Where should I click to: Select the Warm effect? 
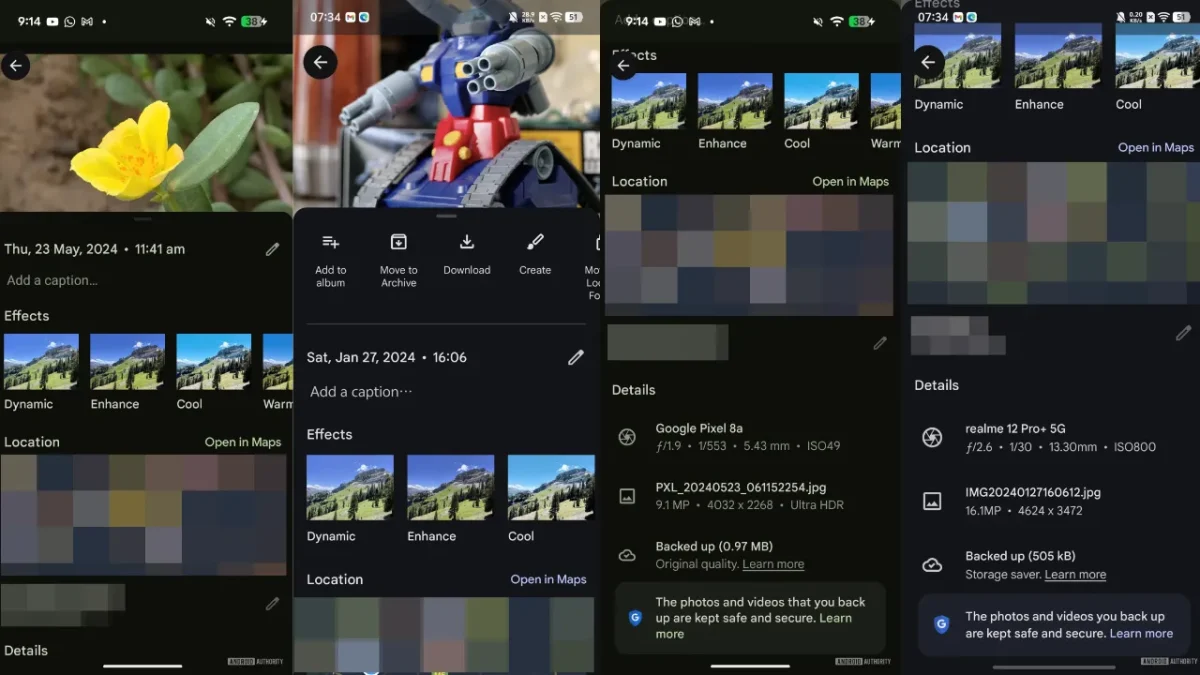coord(276,371)
